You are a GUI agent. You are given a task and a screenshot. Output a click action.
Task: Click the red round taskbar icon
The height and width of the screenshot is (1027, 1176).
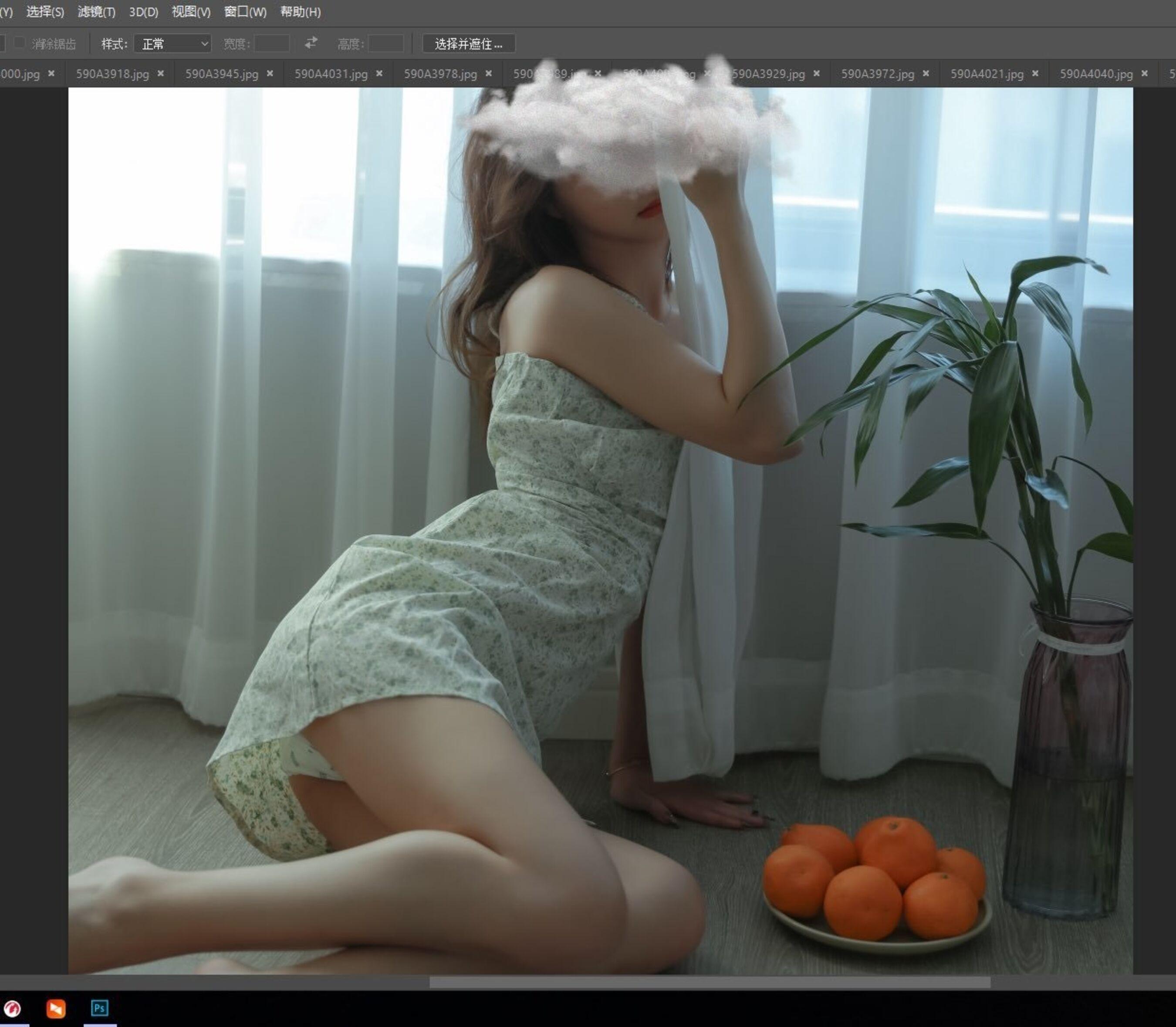pos(12,1008)
